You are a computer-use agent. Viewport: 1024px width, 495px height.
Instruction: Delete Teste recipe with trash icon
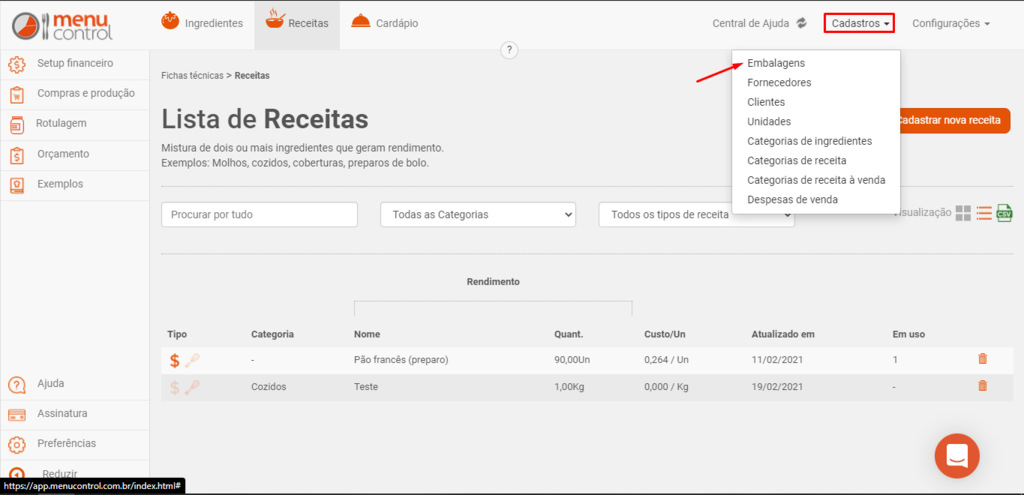[x=982, y=386]
